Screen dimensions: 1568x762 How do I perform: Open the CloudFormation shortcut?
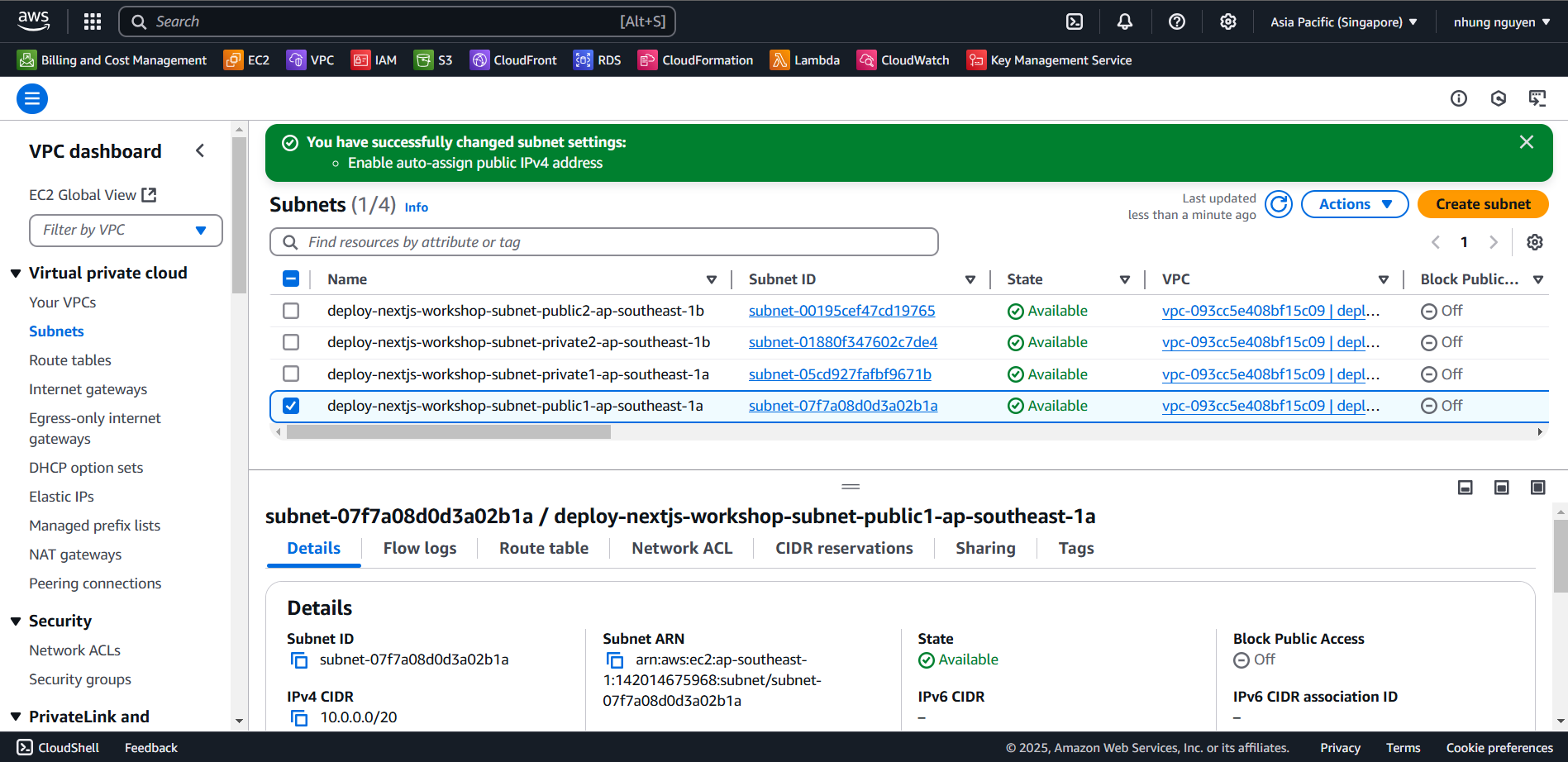(695, 60)
